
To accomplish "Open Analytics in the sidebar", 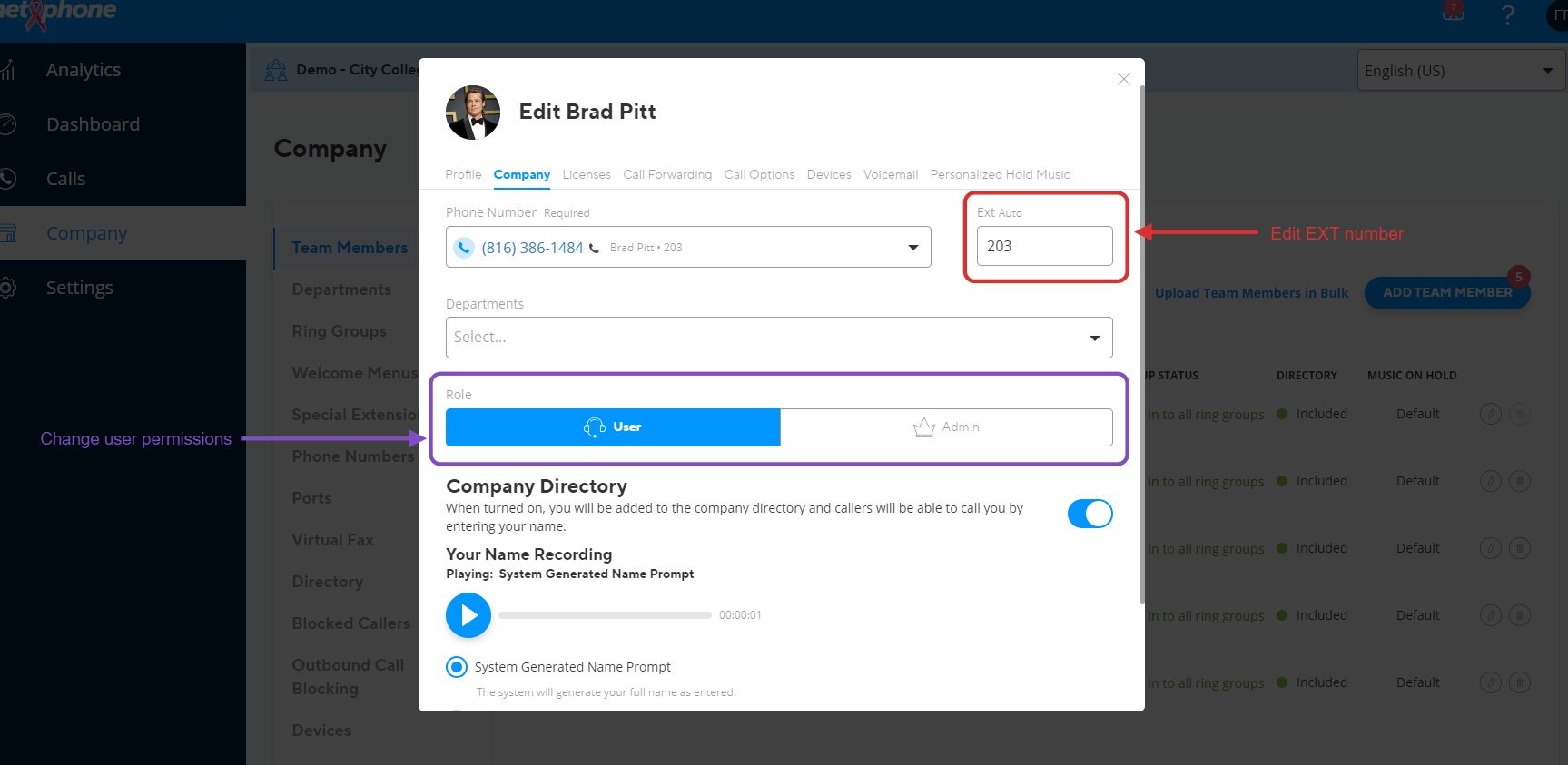I will 84,70.
